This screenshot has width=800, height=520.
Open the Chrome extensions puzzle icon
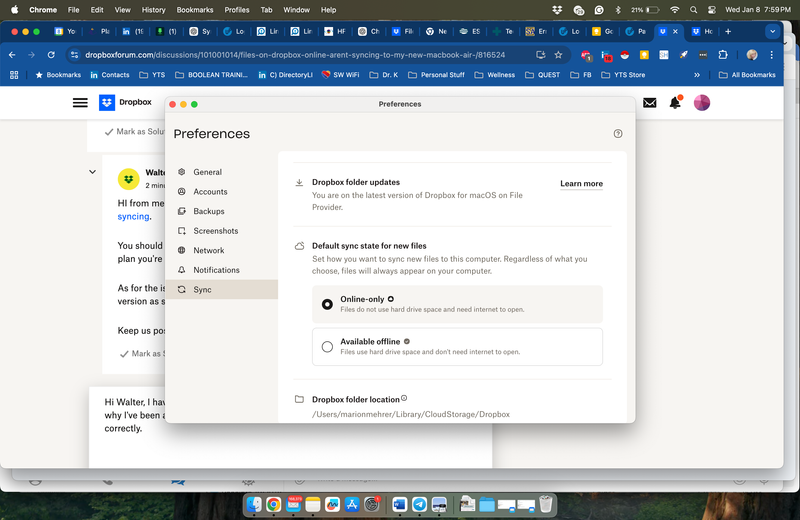click(x=723, y=55)
